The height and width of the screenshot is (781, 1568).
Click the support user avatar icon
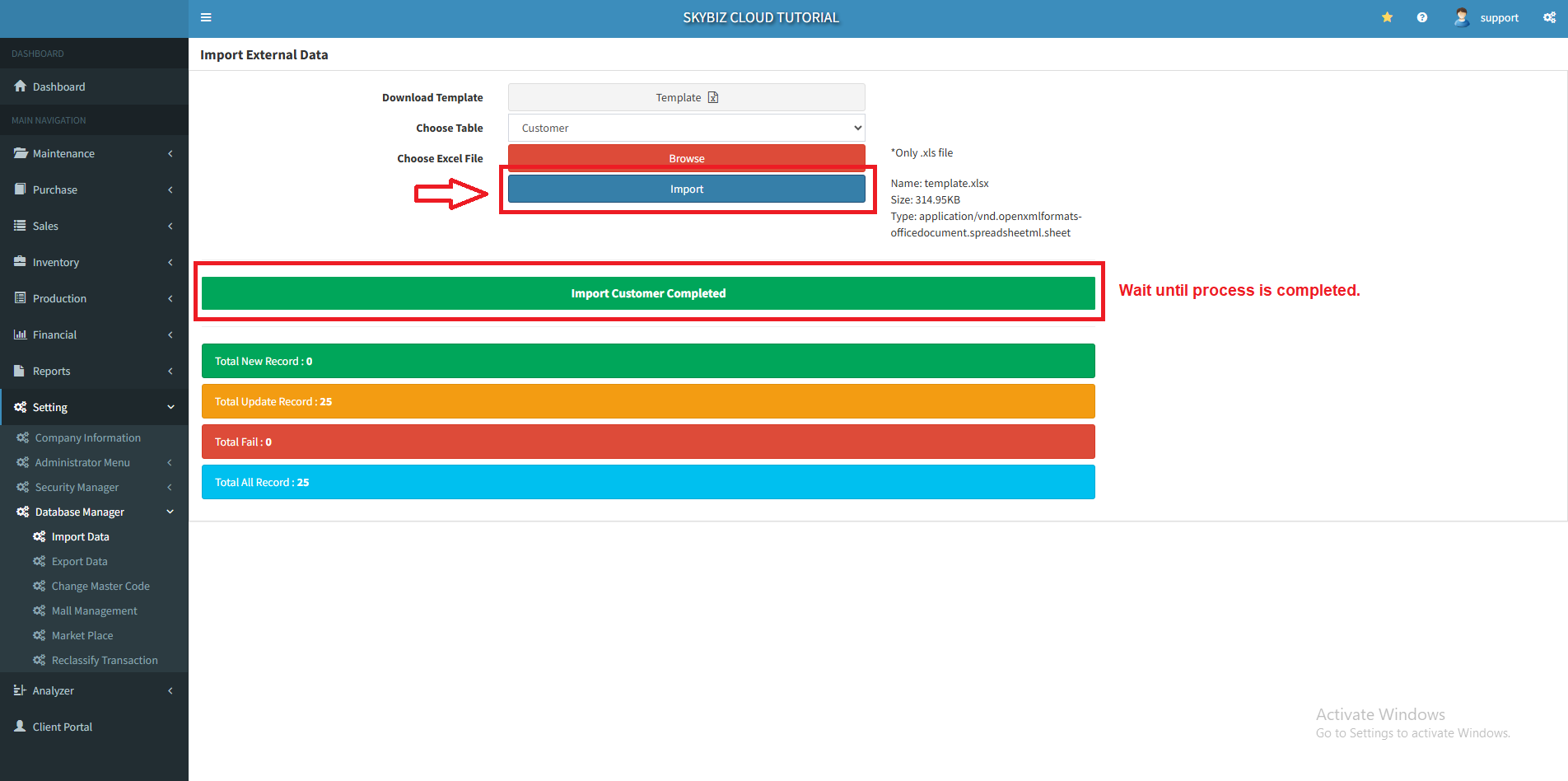[x=1461, y=17]
